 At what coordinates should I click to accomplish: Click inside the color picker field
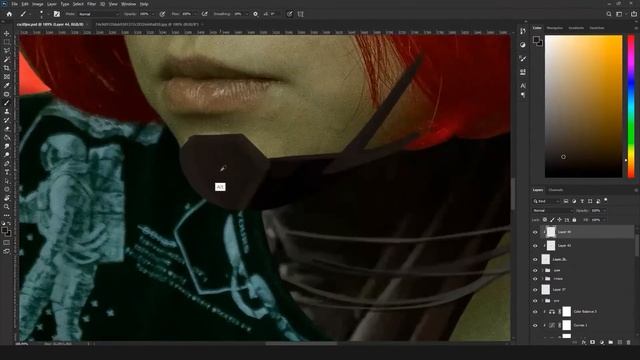coord(583,106)
